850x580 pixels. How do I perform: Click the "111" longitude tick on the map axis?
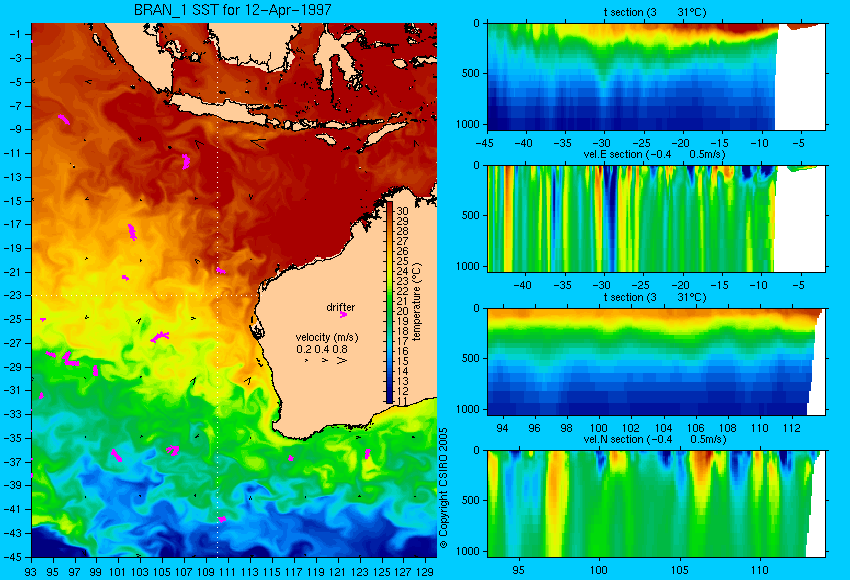click(228, 572)
